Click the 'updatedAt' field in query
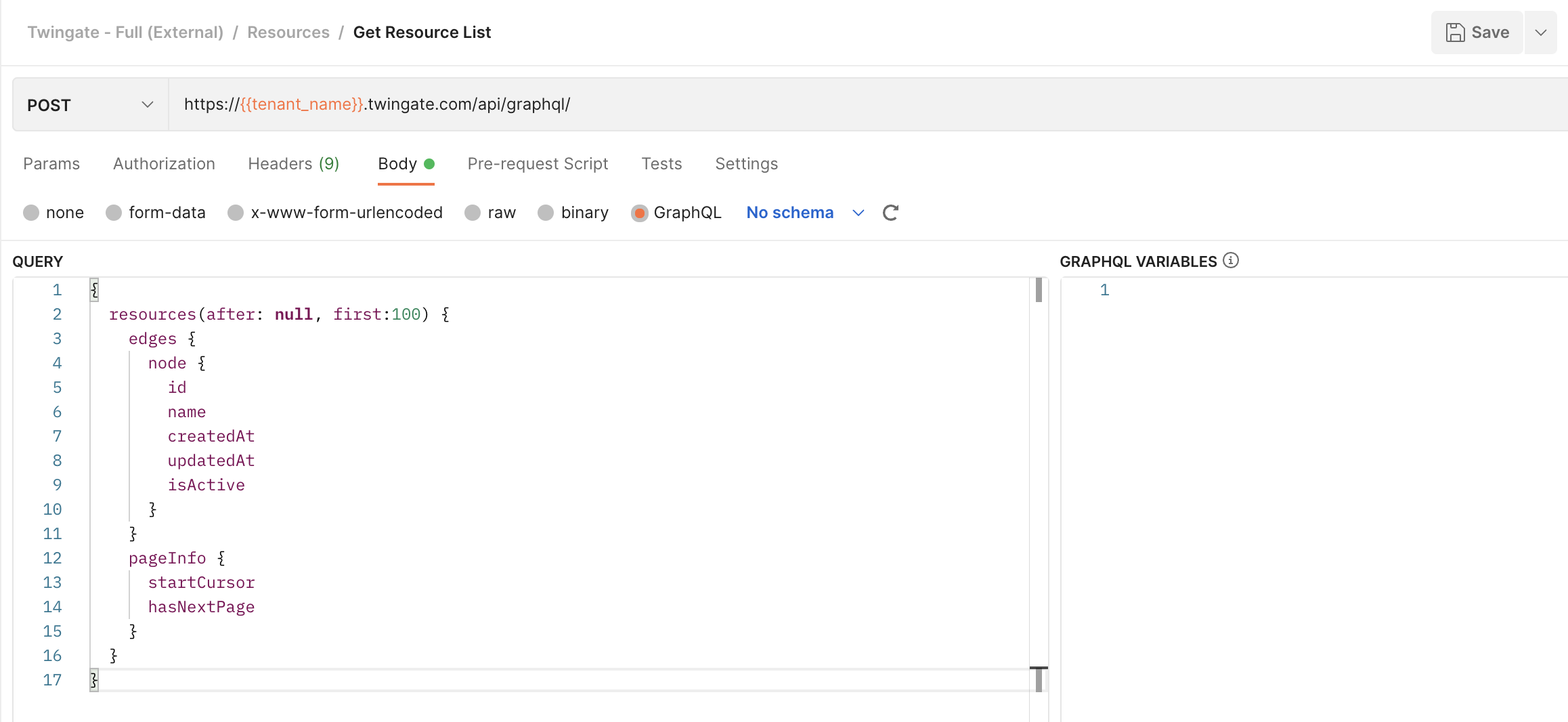The image size is (1568, 722). tap(211, 461)
